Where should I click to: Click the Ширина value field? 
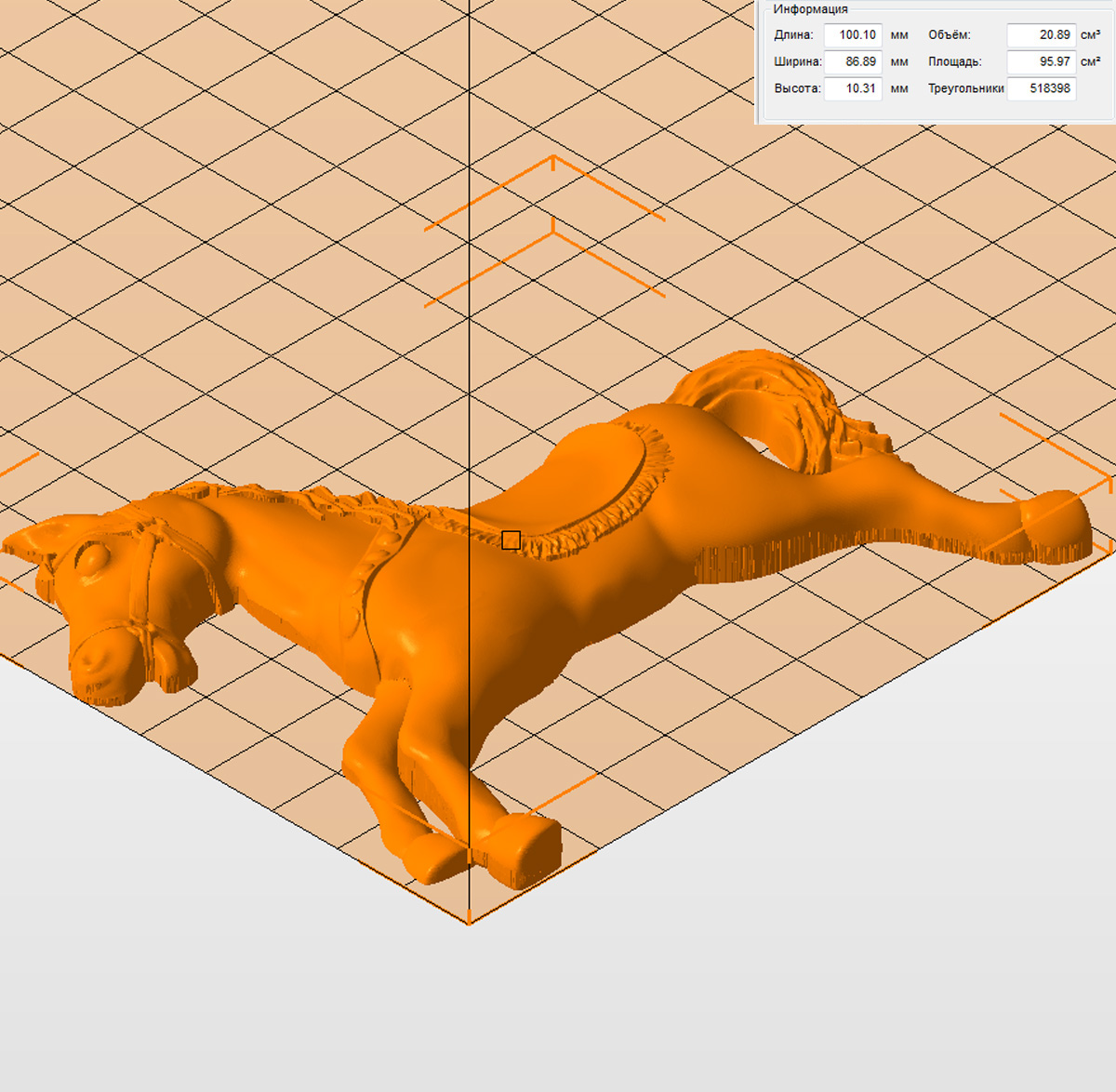coord(853,62)
